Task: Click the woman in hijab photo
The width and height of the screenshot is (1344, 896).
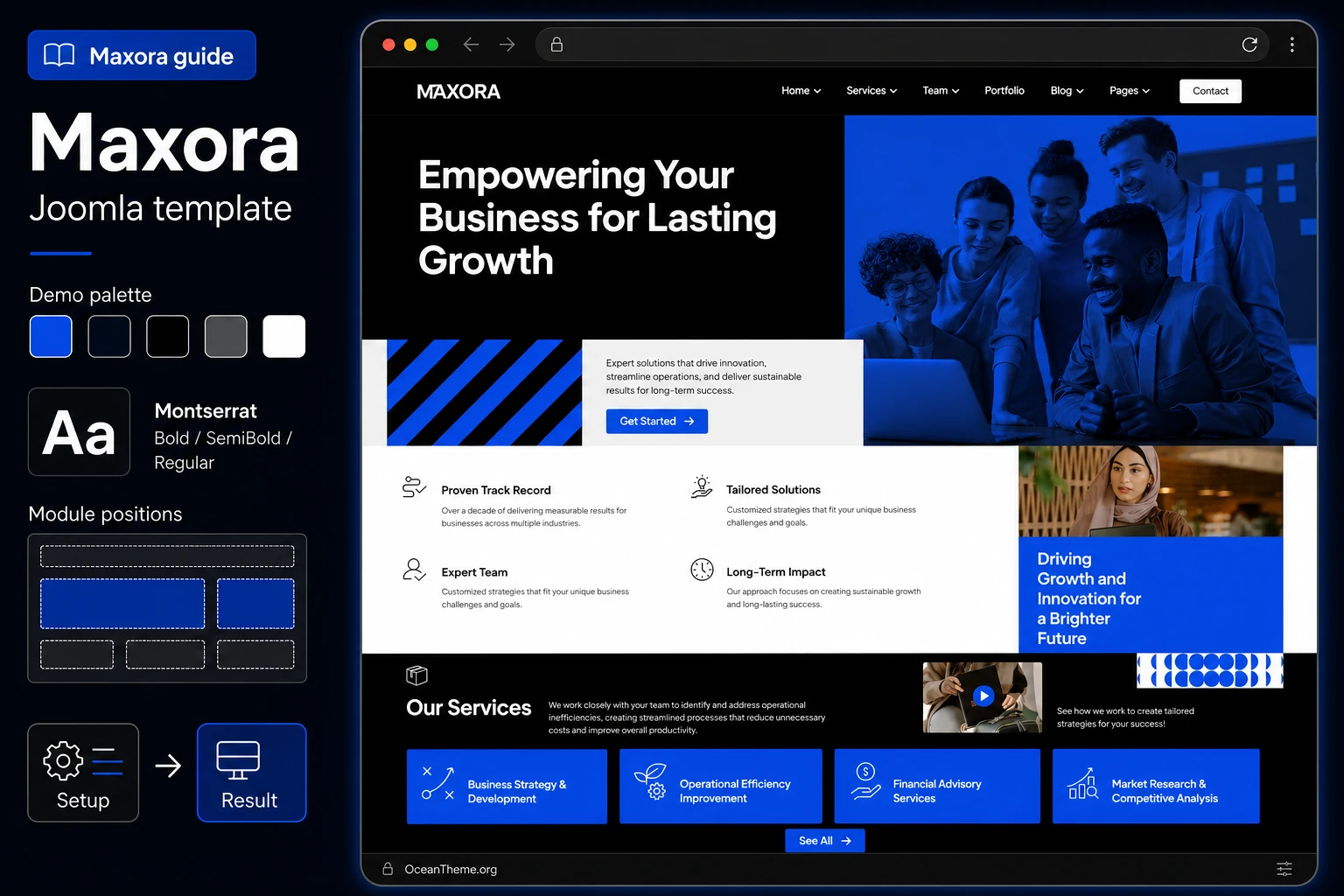Action: 1151,491
